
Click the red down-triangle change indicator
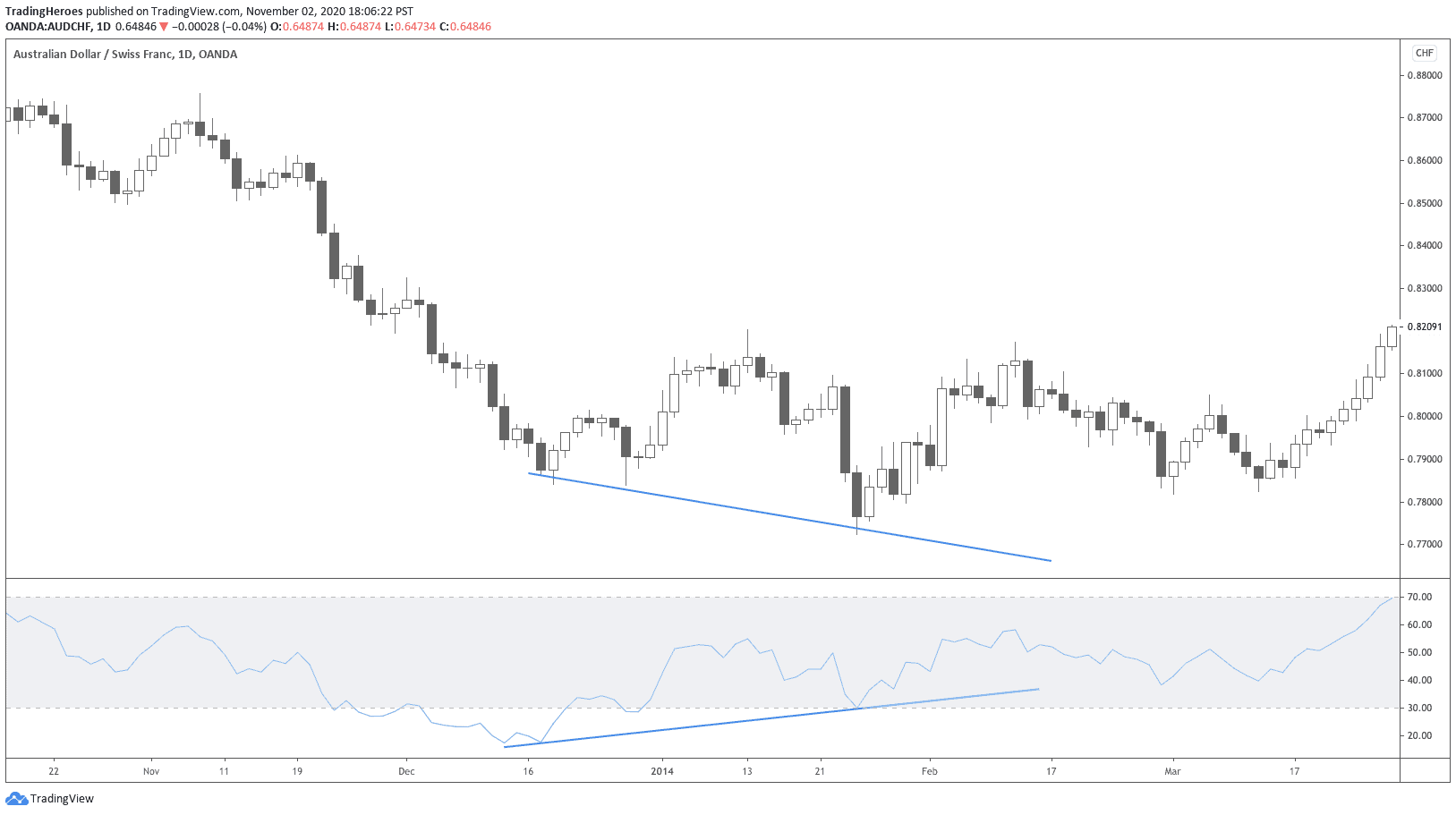click(164, 27)
